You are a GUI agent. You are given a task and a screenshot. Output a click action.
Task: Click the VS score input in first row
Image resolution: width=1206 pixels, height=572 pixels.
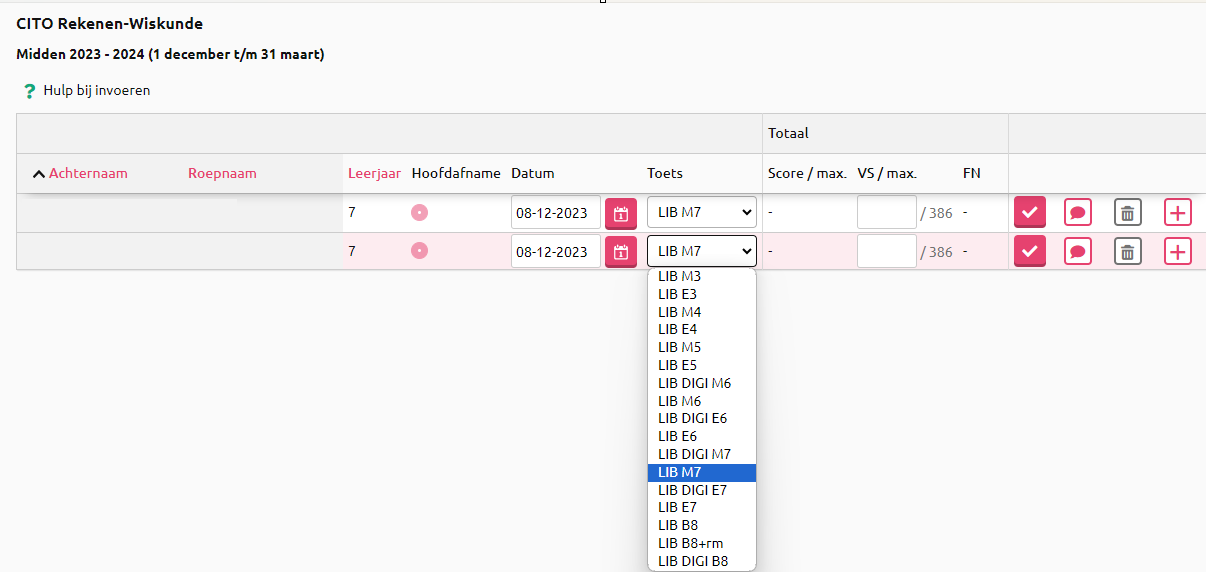[x=887, y=212]
